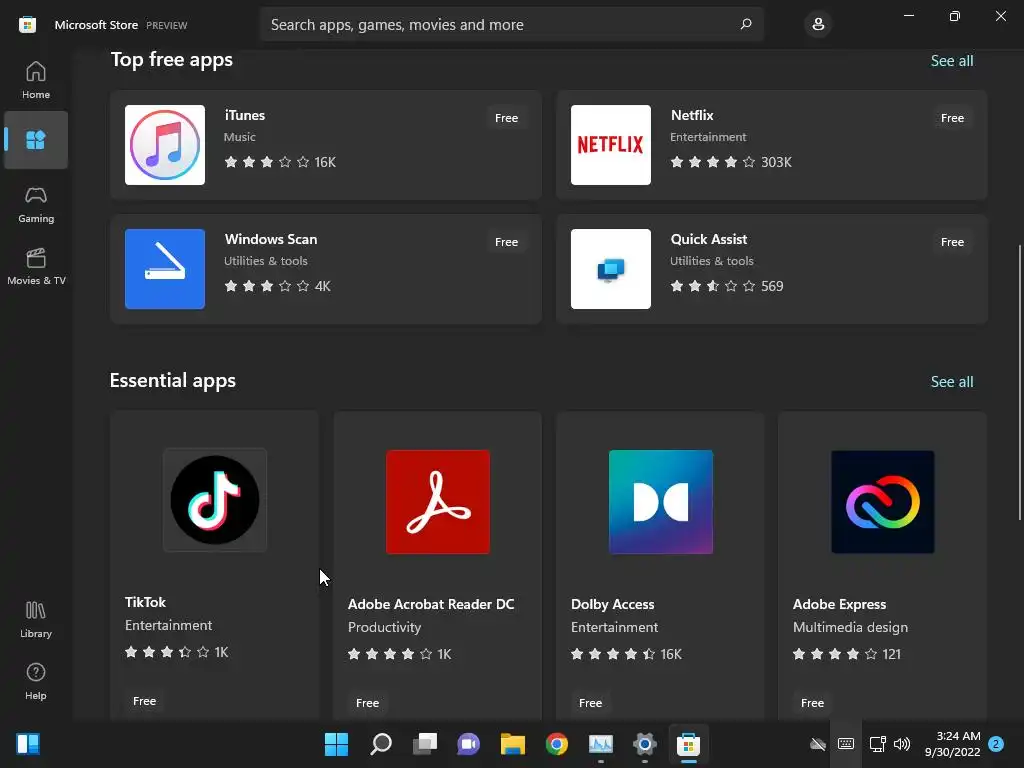Click the Multimedia design category label

pyautogui.click(x=850, y=627)
